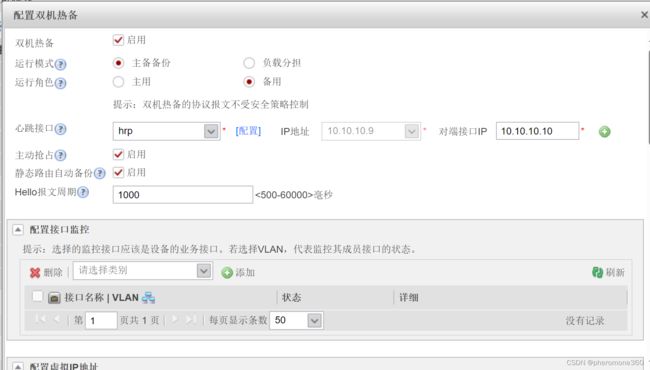
Task: Open 每页显示条数 50 dropdown
Action: [315, 320]
